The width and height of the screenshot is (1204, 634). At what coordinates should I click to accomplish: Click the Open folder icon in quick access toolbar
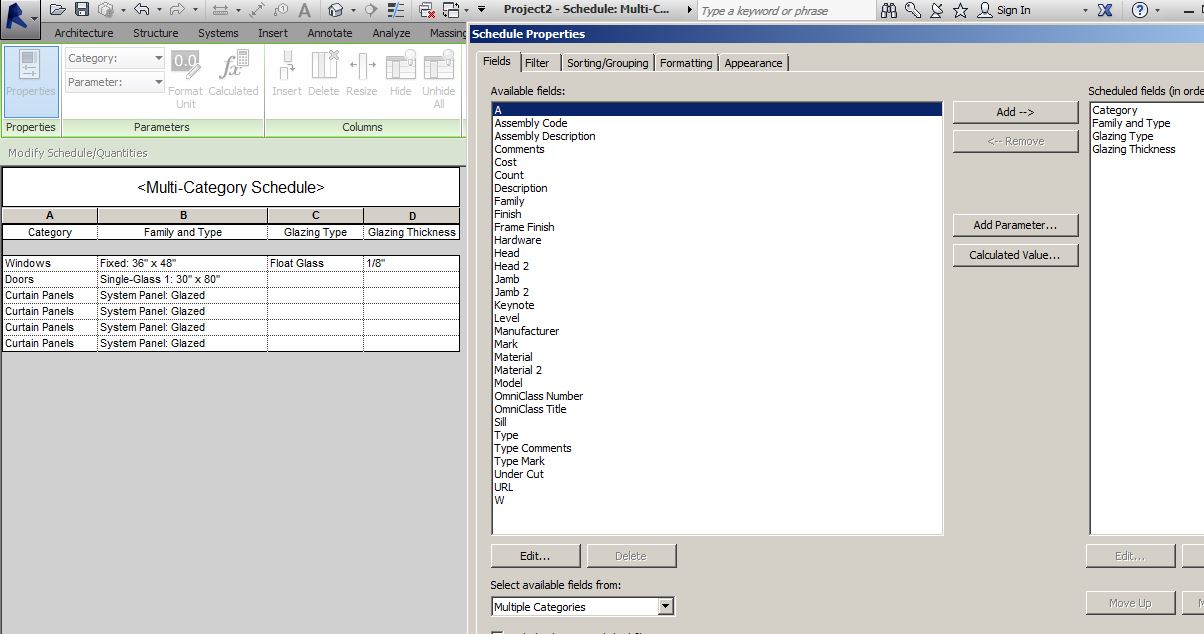[58, 9]
